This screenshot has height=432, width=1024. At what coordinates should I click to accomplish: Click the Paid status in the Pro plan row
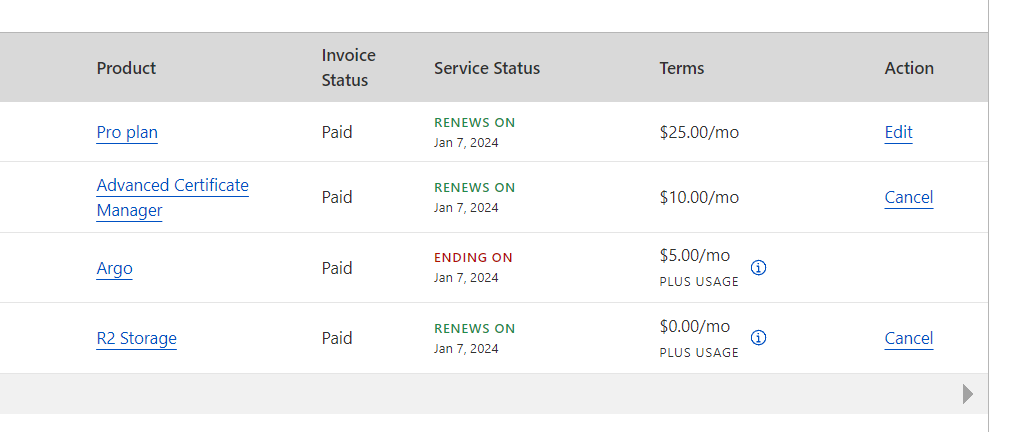[337, 132]
